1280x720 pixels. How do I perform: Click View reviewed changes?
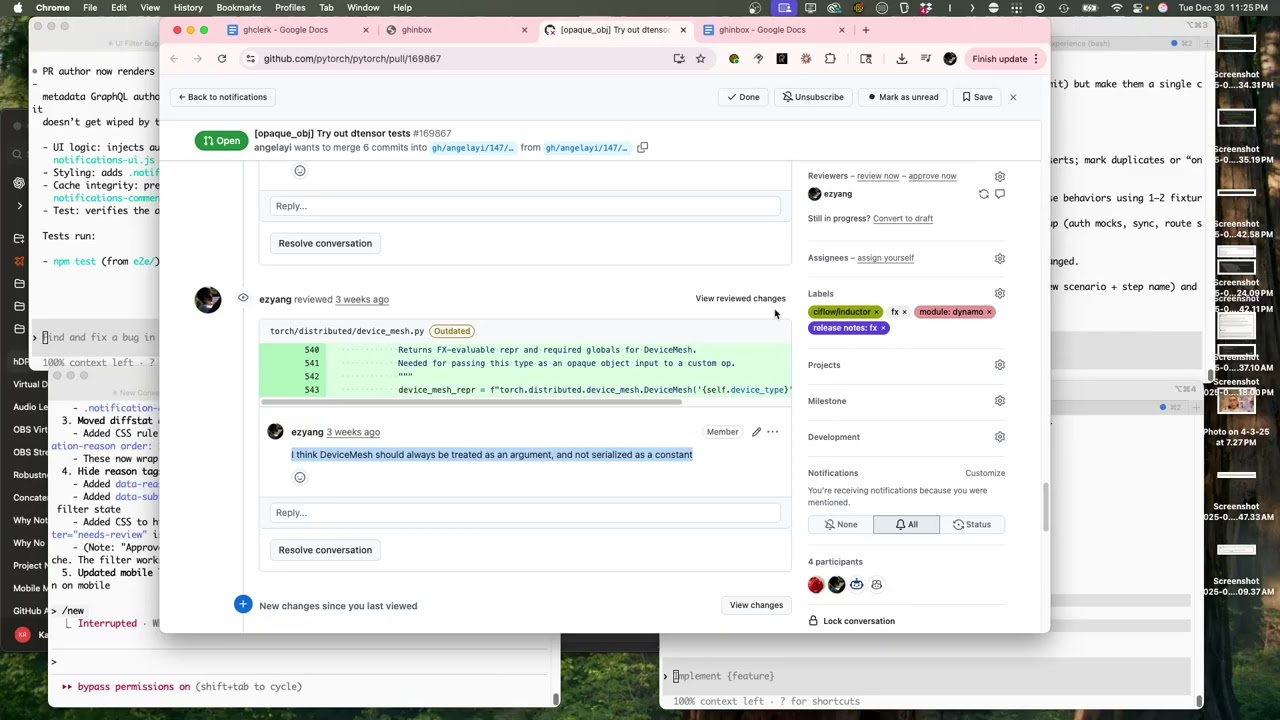point(740,298)
